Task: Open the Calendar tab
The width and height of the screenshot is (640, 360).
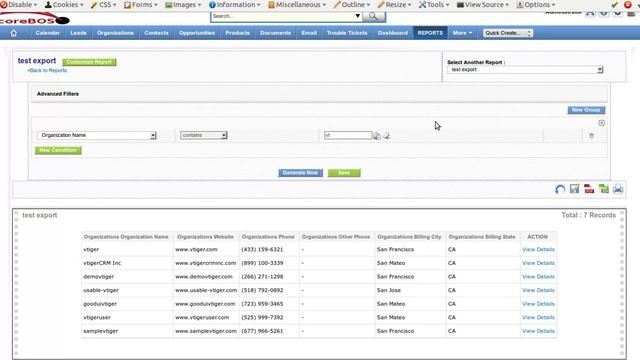Action: point(47,33)
